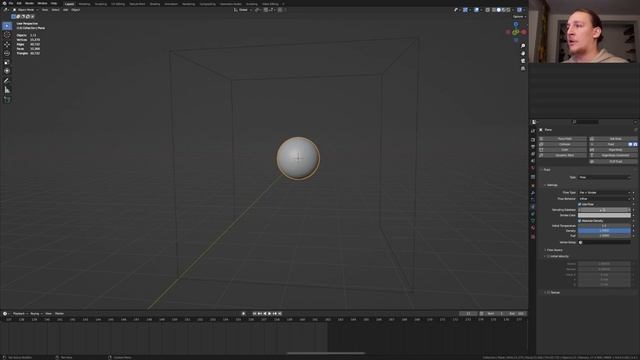This screenshot has width=640, height=360.
Task: Click the Vertex Group input field
Action: pos(604,242)
